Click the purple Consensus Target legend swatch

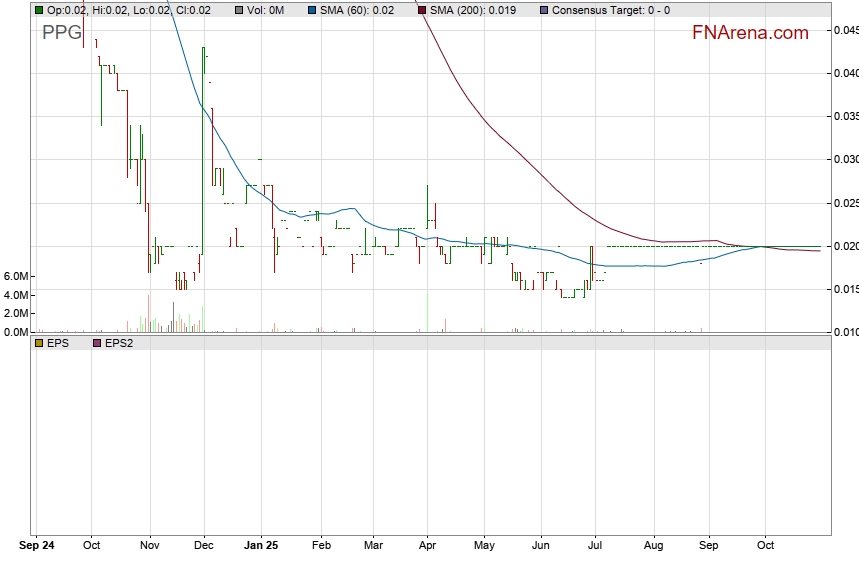[x=543, y=10]
